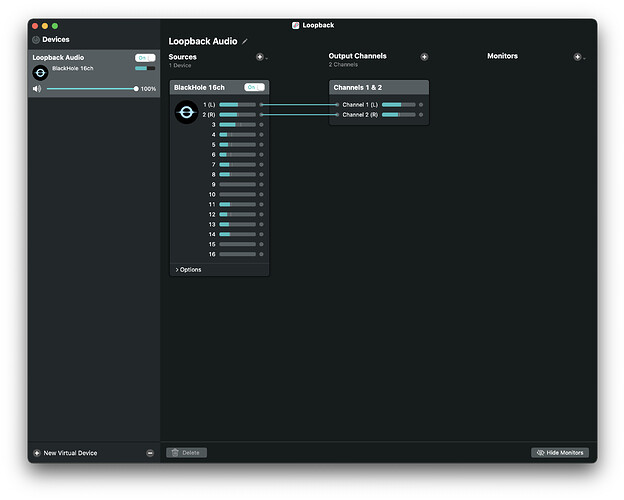Click the Devices sidebar header icon
This screenshot has width=624, height=500.
tap(36, 39)
